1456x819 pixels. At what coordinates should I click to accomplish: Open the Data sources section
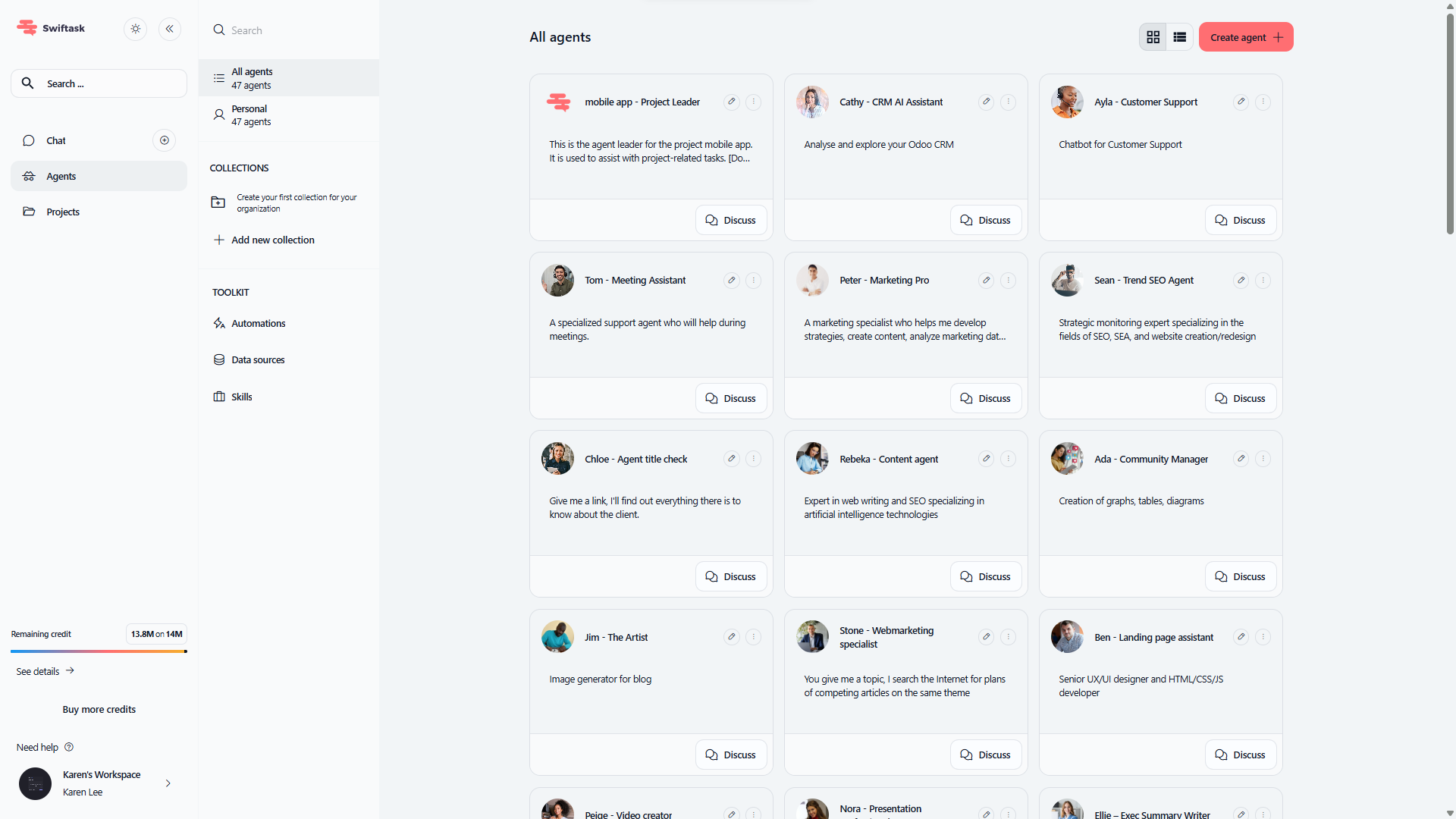tap(258, 360)
